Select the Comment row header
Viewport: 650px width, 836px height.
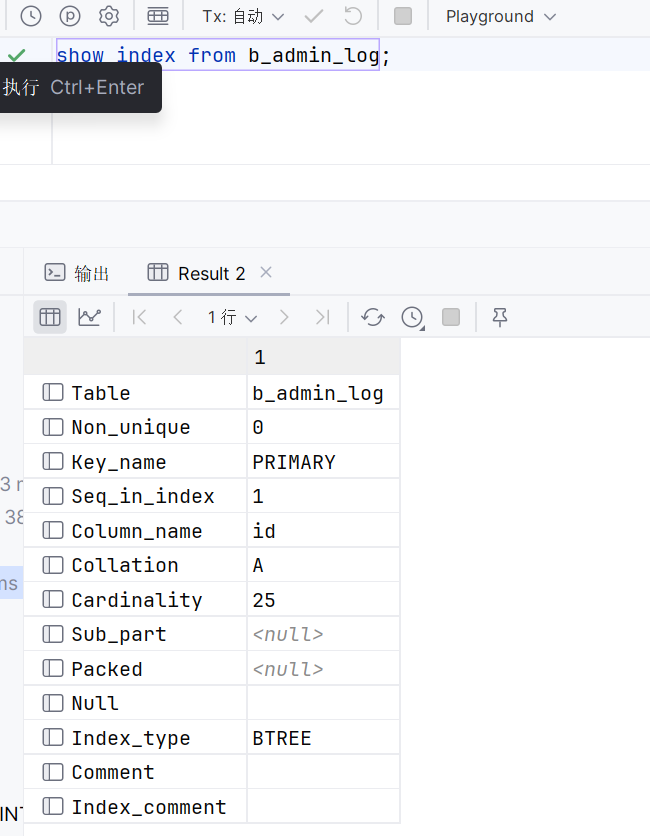[x=135, y=773]
